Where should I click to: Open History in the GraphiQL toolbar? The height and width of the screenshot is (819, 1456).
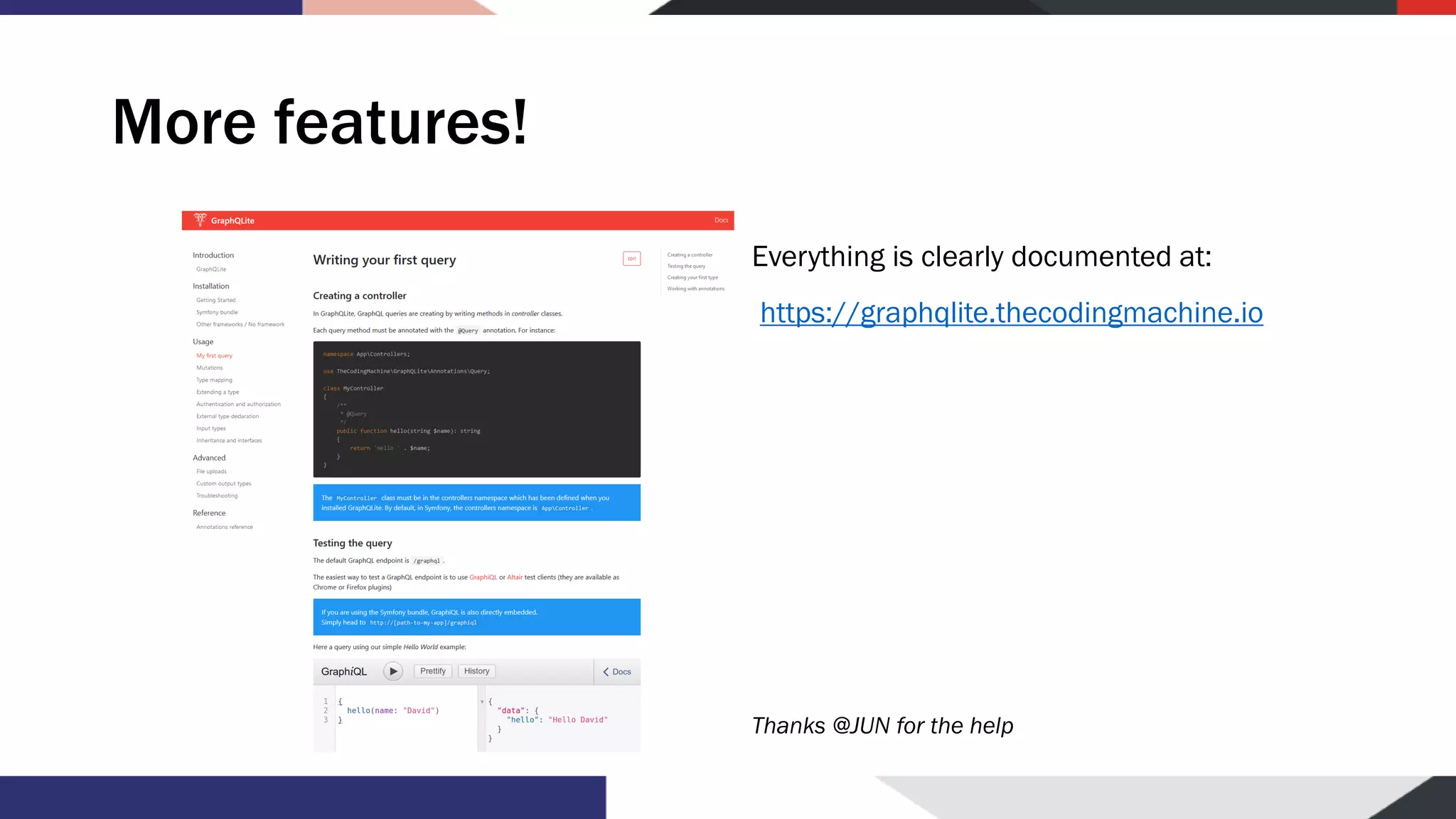coord(476,671)
